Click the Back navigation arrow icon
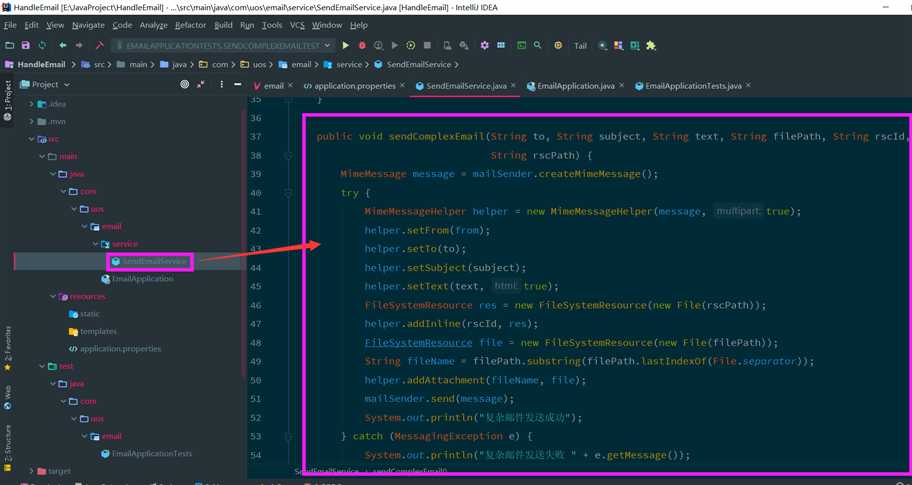912x485 pixels. pyautogui.click(x=63, y=45)
